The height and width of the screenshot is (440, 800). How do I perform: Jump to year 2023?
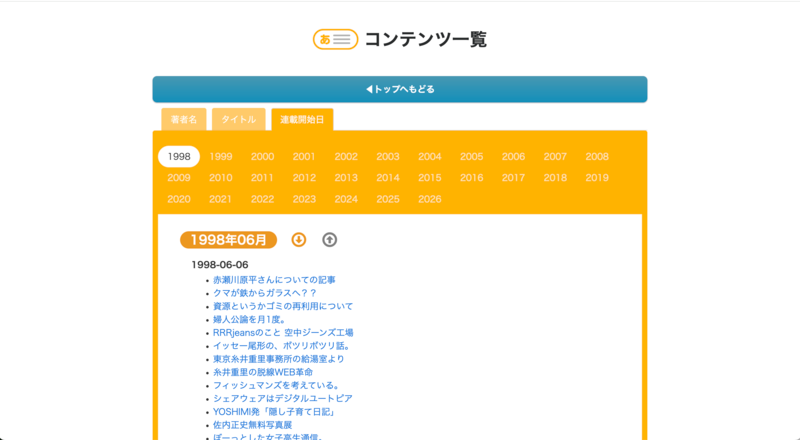[304, 199]
